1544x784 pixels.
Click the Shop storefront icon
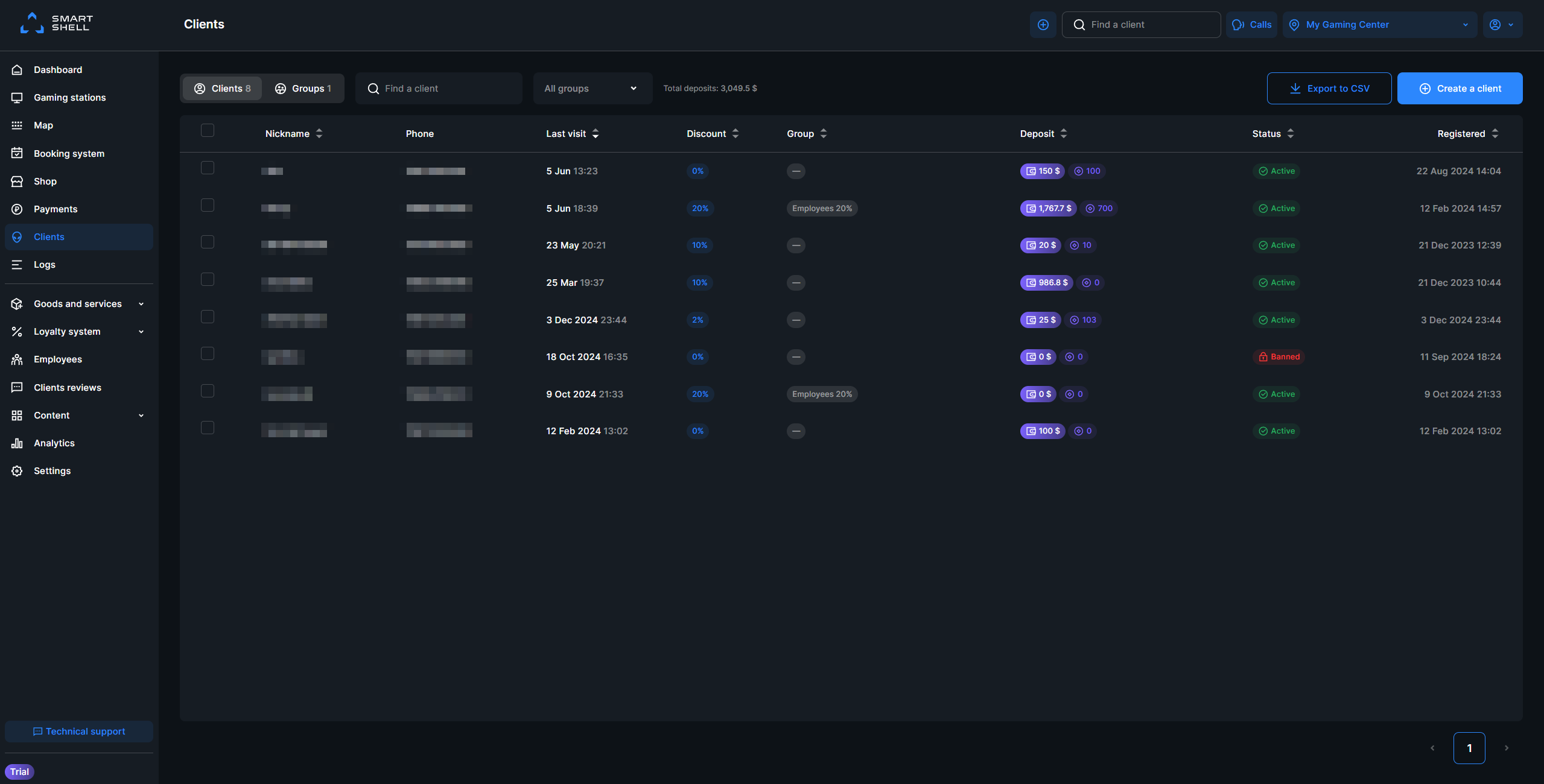17,182
